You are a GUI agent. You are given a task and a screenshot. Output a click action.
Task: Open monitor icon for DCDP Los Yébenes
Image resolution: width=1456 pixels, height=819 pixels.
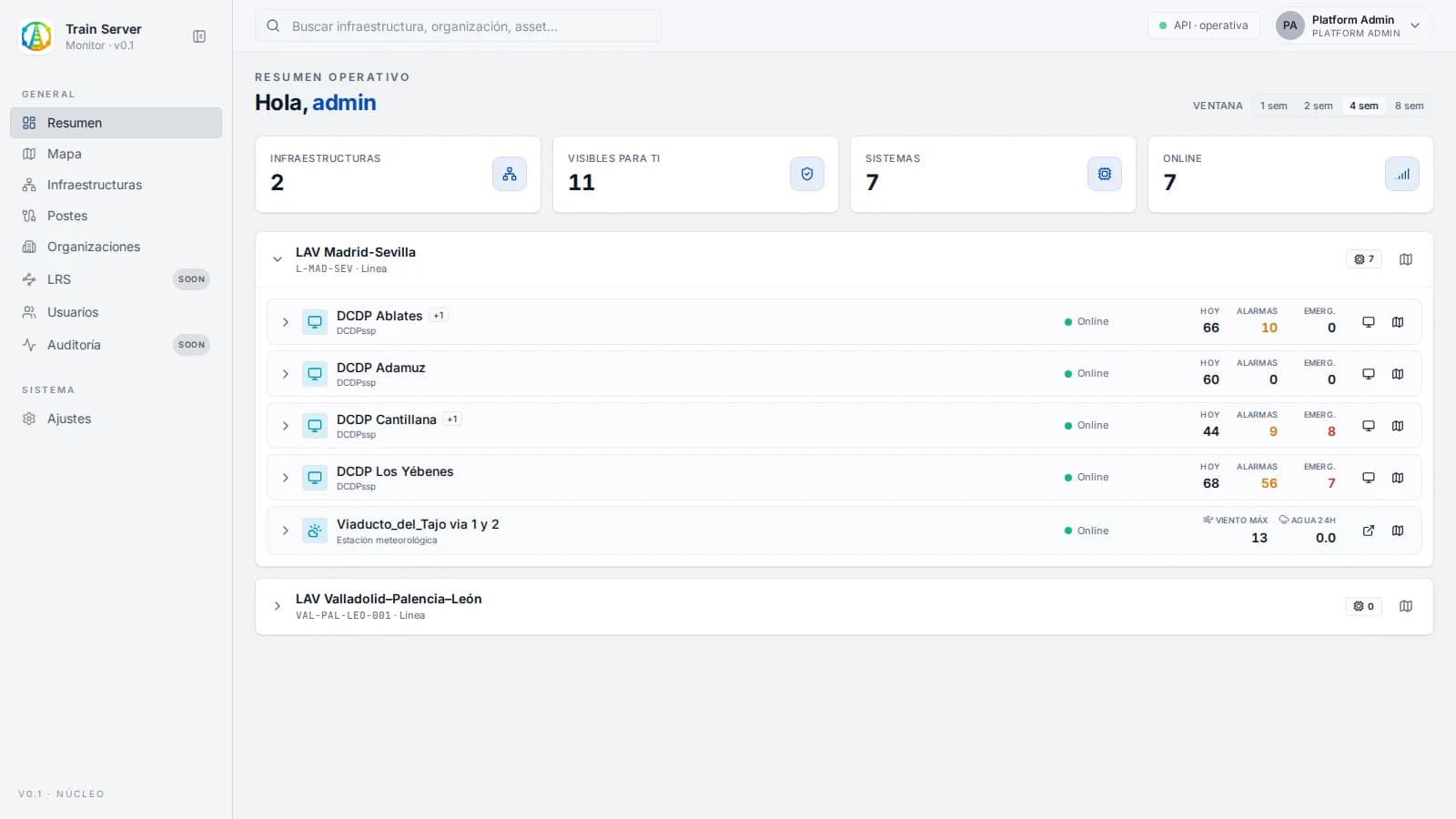1368,478
